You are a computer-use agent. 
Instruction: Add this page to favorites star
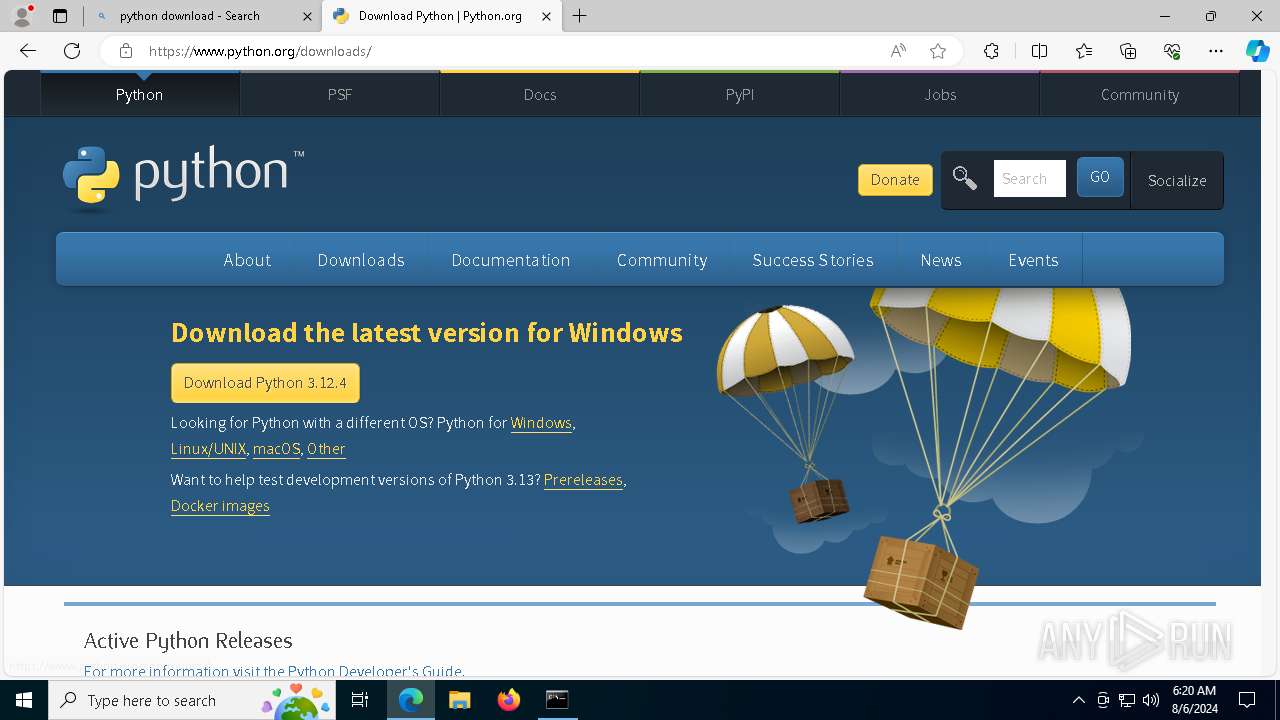[x=938, y=51]
